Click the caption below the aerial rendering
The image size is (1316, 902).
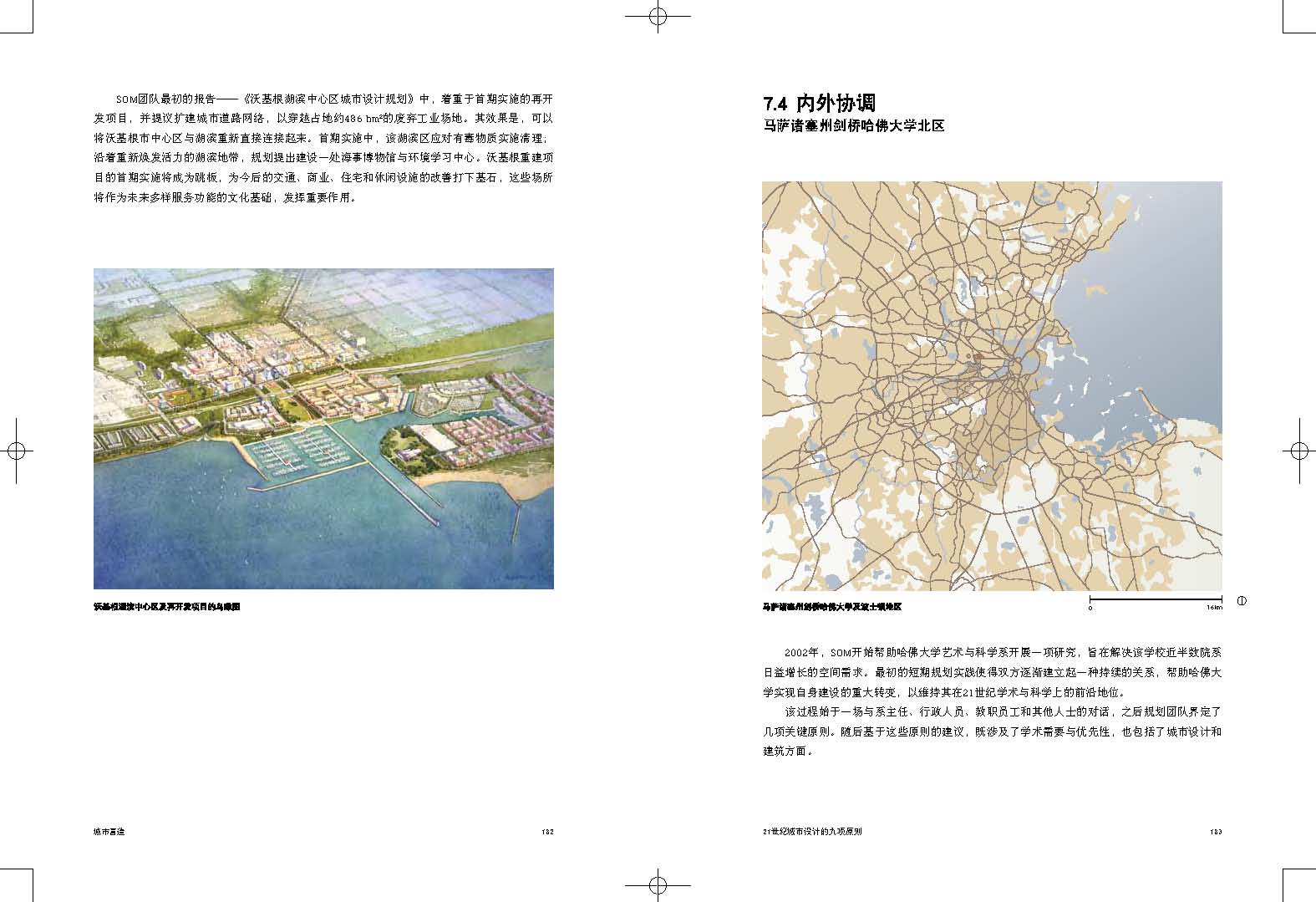tap(167, 608)
